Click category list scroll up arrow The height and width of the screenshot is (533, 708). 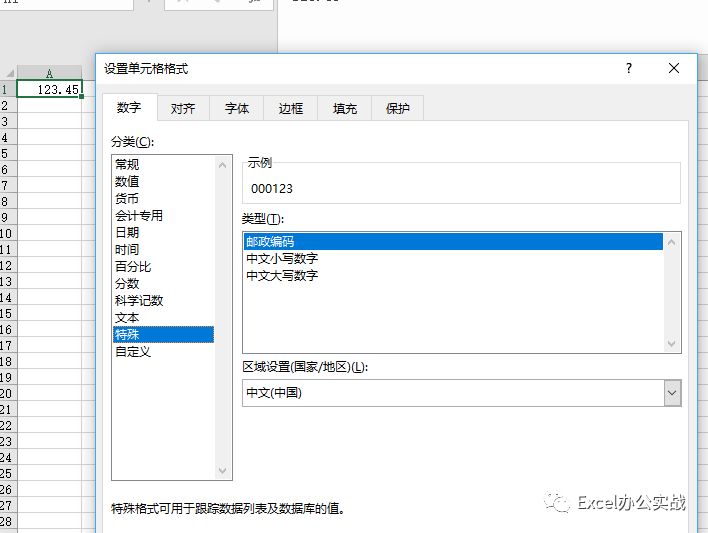(223, 165)
